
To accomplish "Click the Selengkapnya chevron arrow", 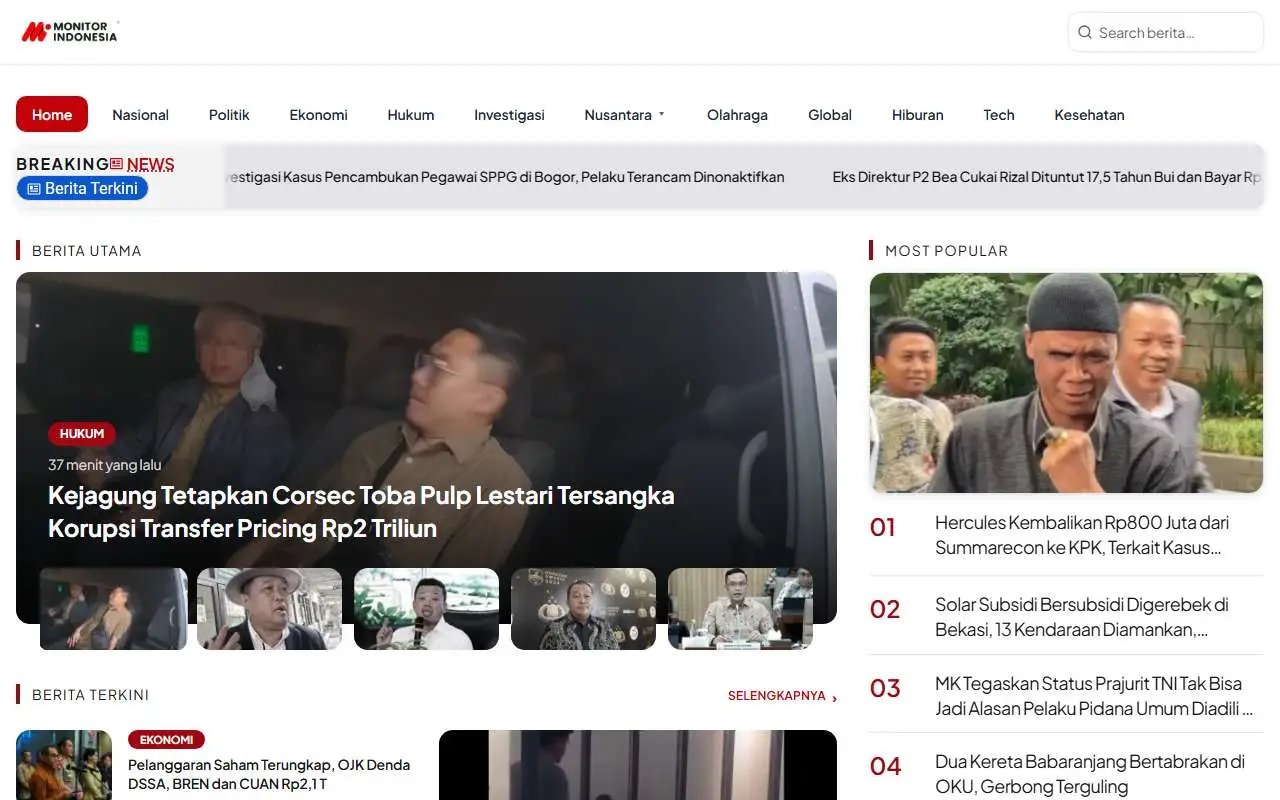I will 835,697.
